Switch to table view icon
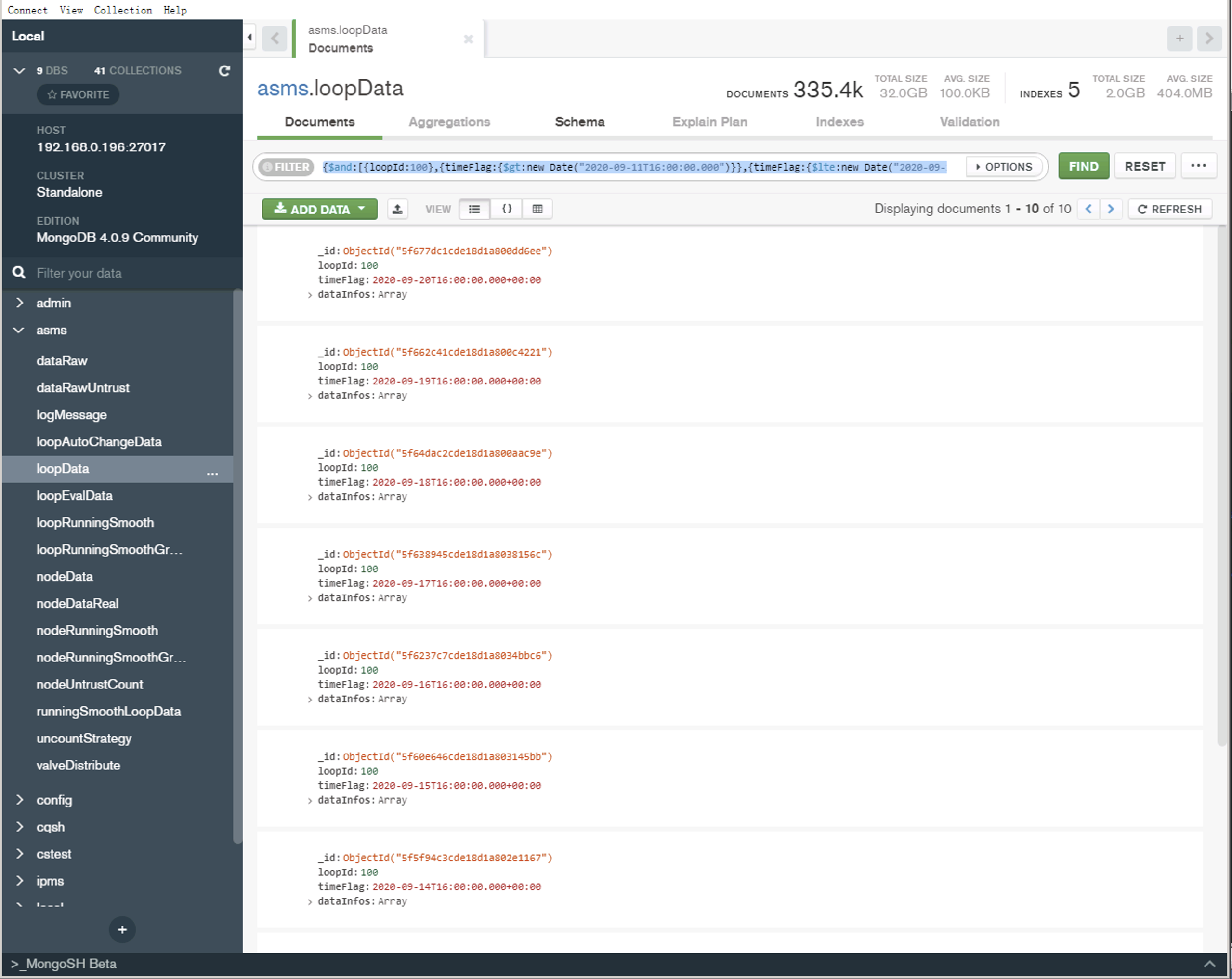Image resolution: width=1232 pixels, height=979 pixels. point(537,209)
